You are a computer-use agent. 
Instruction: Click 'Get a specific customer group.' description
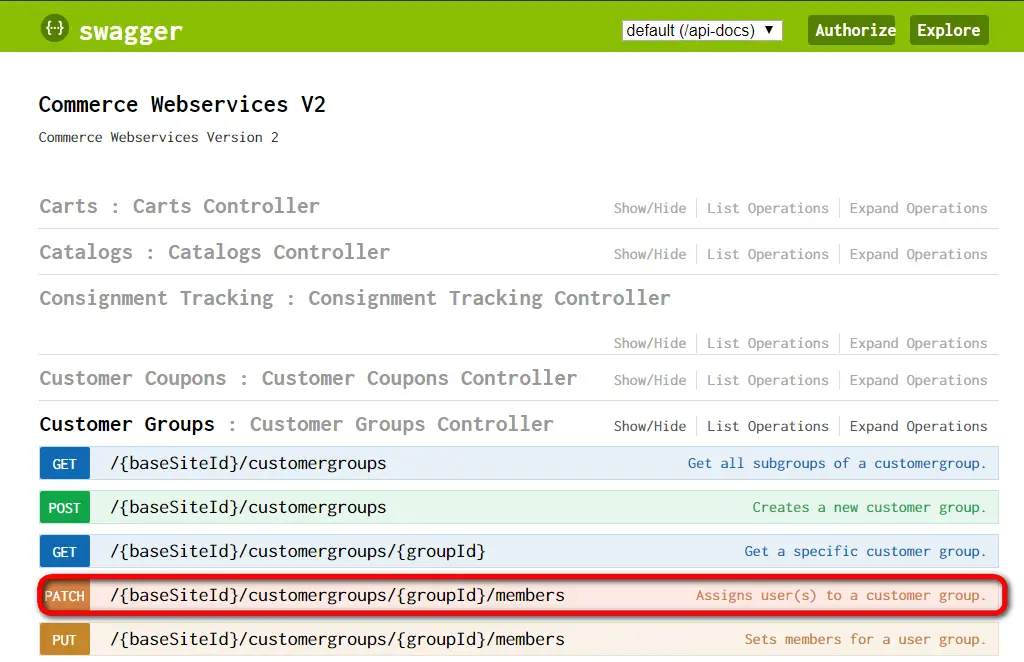coord(865,552)
